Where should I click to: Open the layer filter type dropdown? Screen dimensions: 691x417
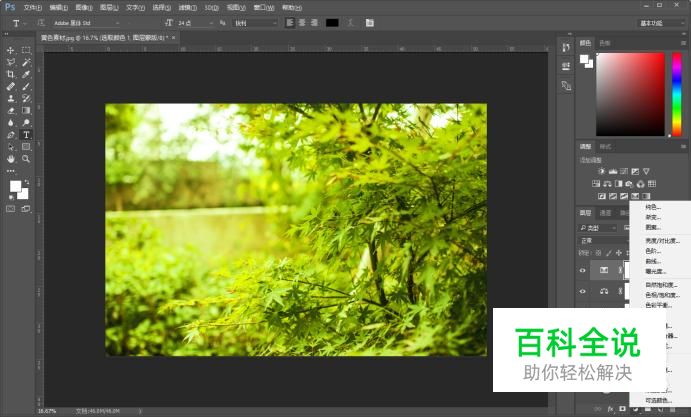pyautogui.click(x=598, y=228)
